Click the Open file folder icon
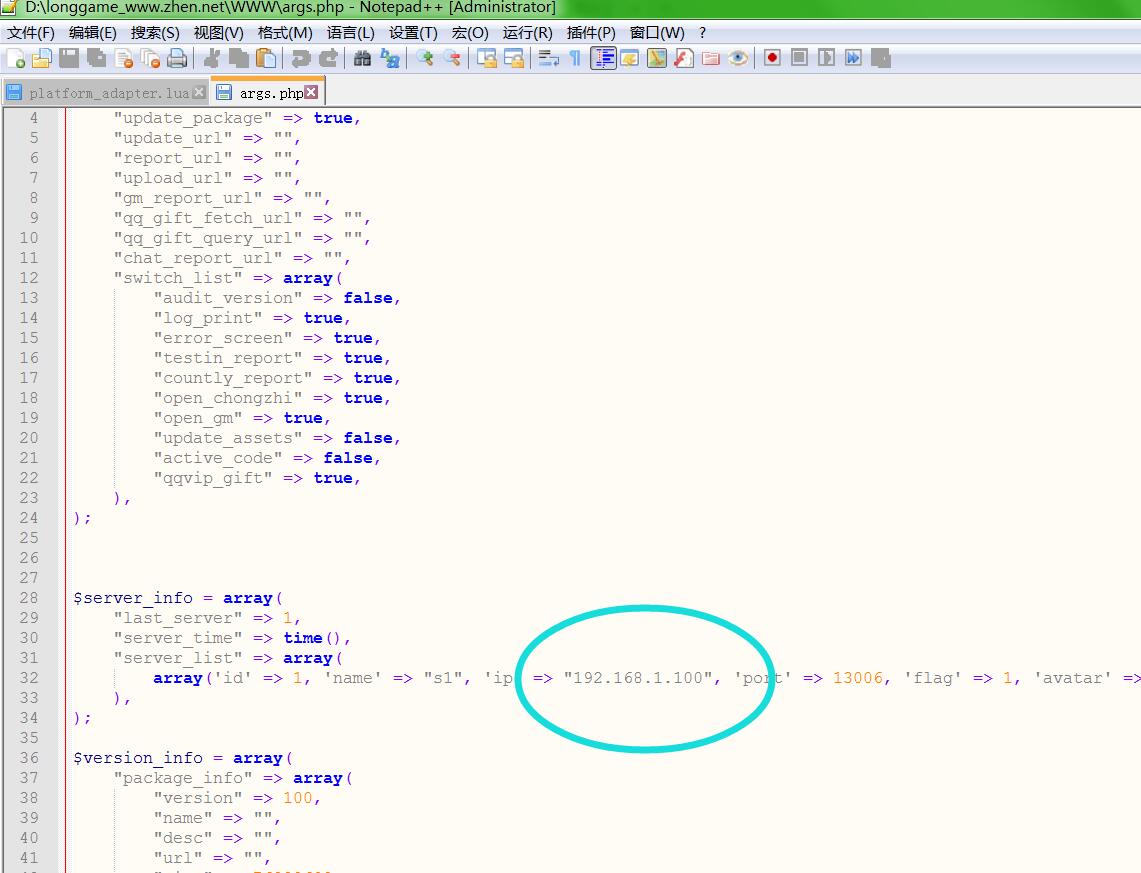Image resolution: width=1141 pixels, height=873 pixels. click(42, 58)
